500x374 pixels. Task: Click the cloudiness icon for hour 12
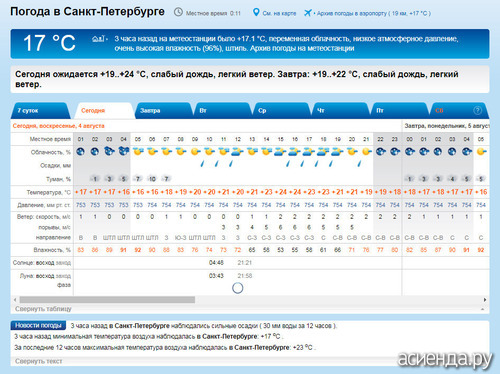pos(238,152)
